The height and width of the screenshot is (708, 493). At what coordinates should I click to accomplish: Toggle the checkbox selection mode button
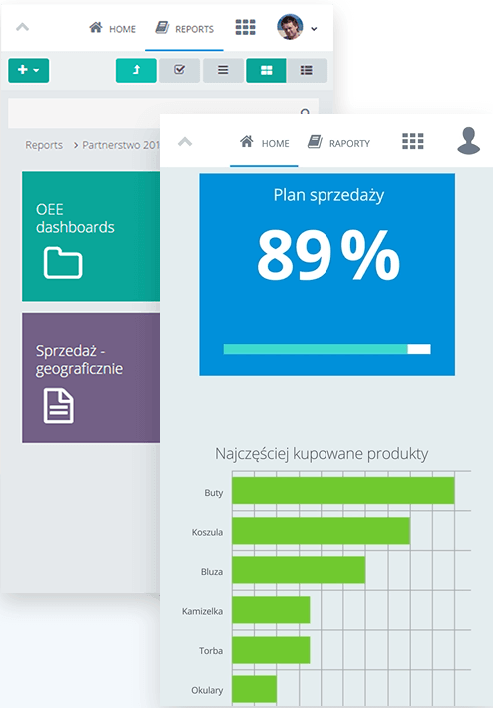click(180, 70)
